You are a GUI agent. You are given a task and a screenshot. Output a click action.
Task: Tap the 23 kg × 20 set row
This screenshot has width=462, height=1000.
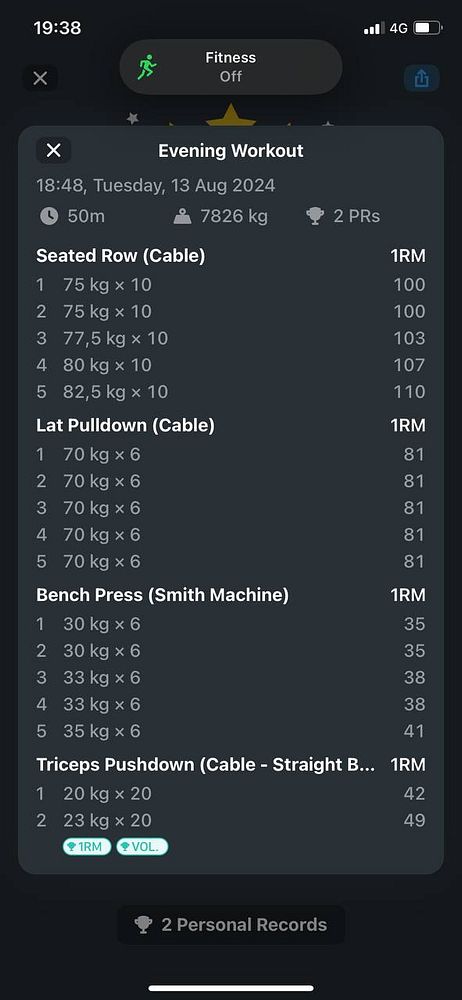point(231,820)
